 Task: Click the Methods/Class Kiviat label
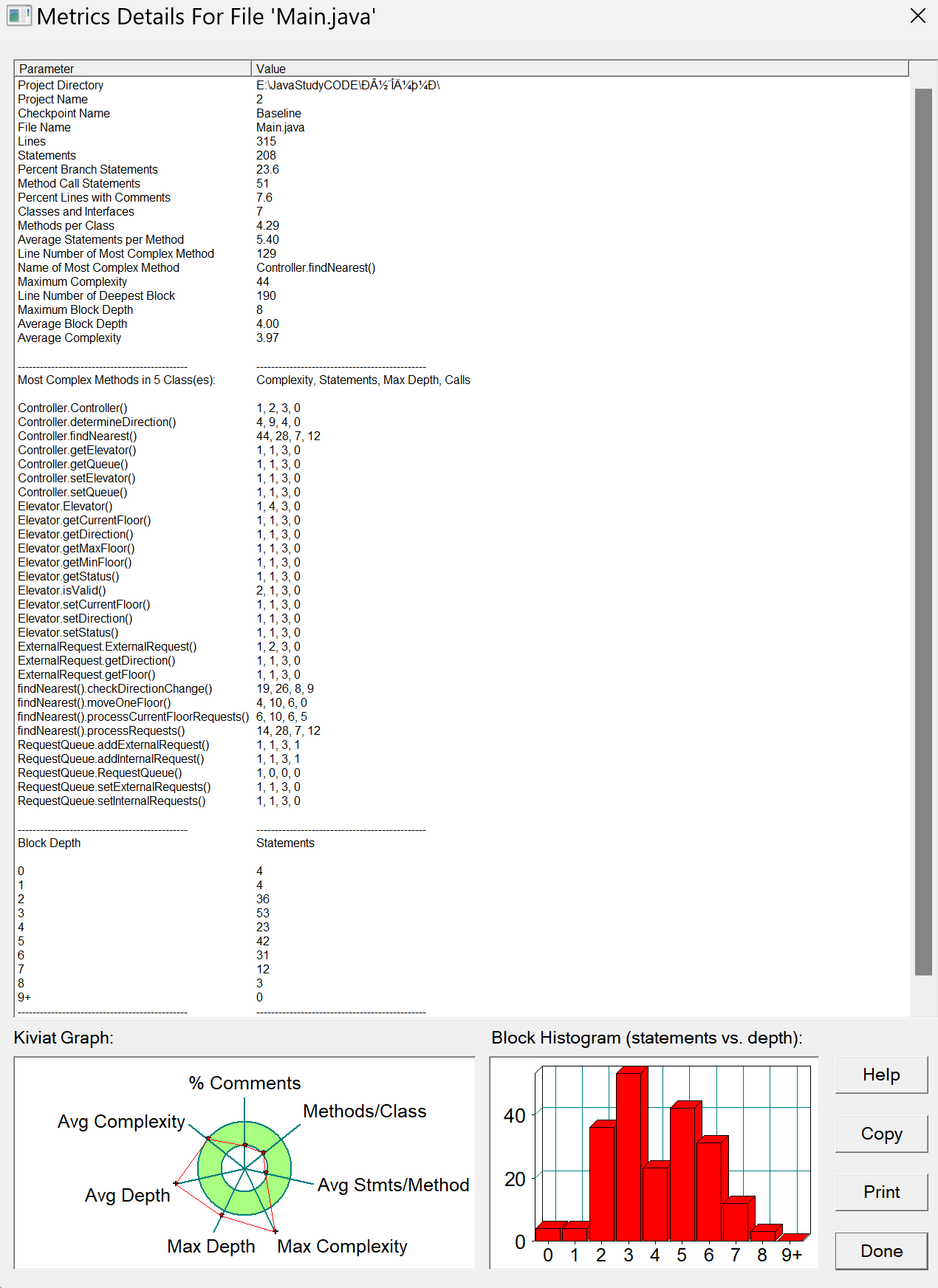click(365, 1111)
